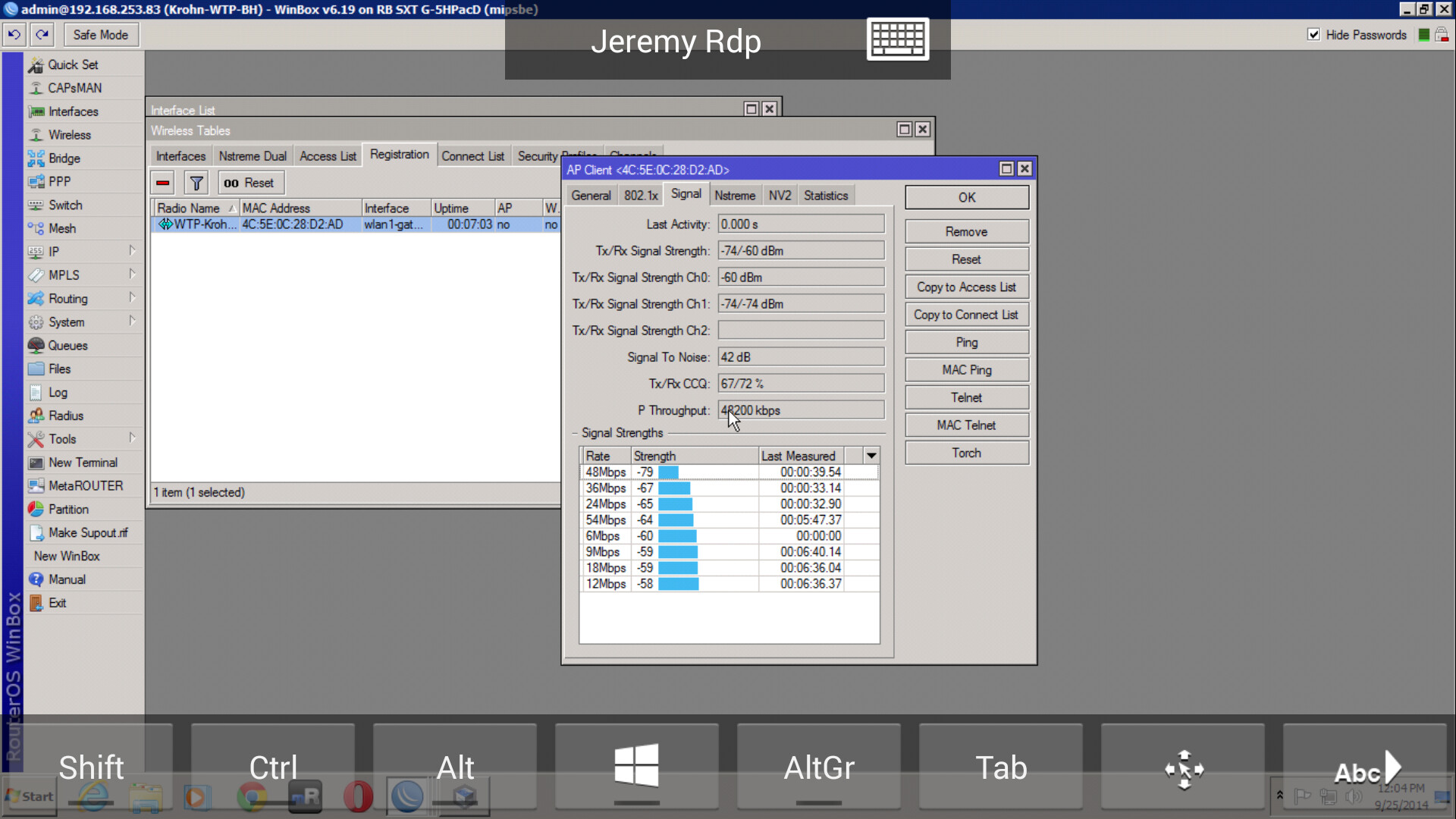Click the filter funnel icon in Registration toolbar
1456x819 pixels.
point(196,182)
